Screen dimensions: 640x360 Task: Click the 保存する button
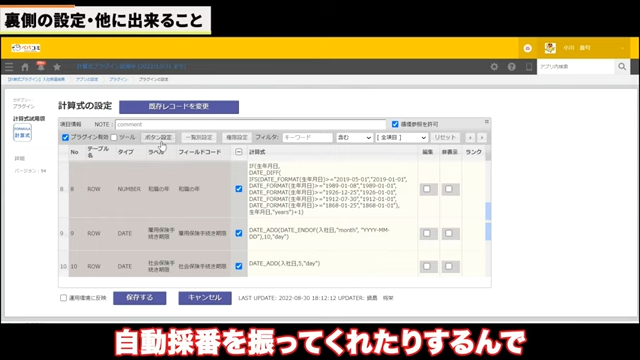pyautogui.click(x=140, y=298)
